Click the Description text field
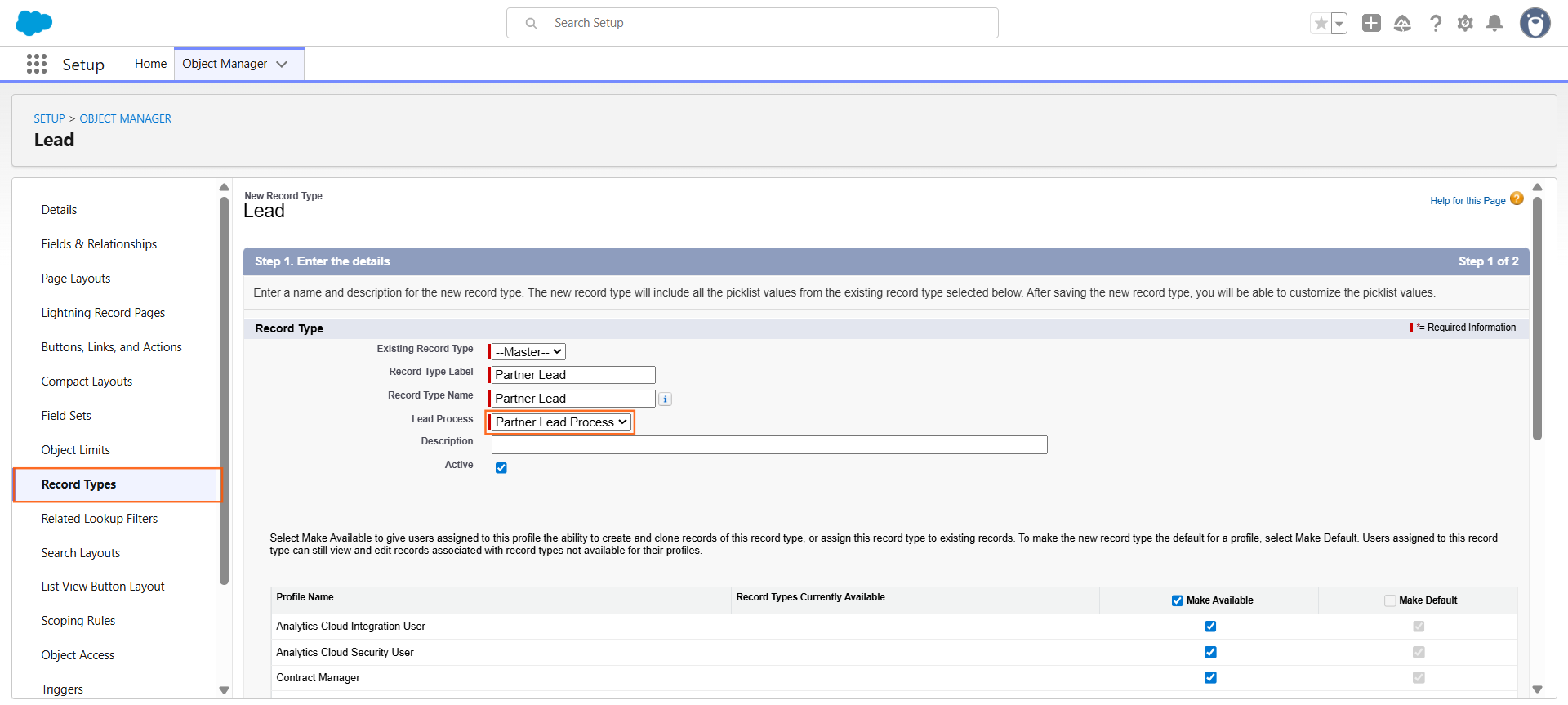The width and height of the screenshot is (1568, 705). point(769,445)
